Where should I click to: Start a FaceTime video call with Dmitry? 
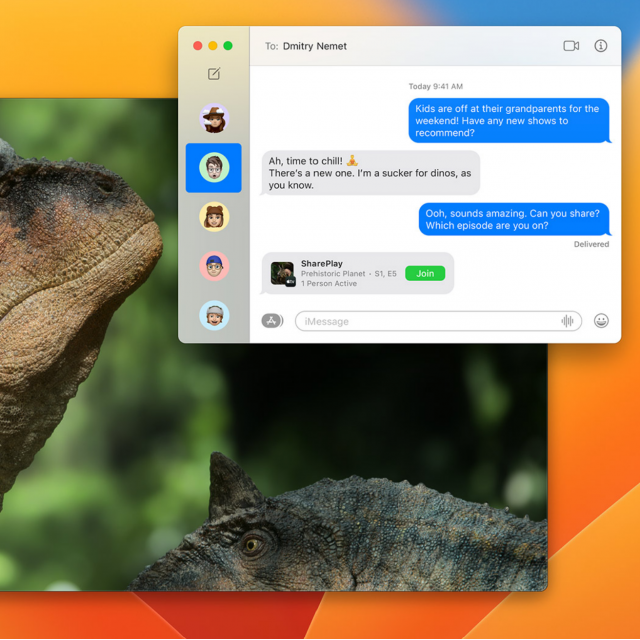coord(571,46)
